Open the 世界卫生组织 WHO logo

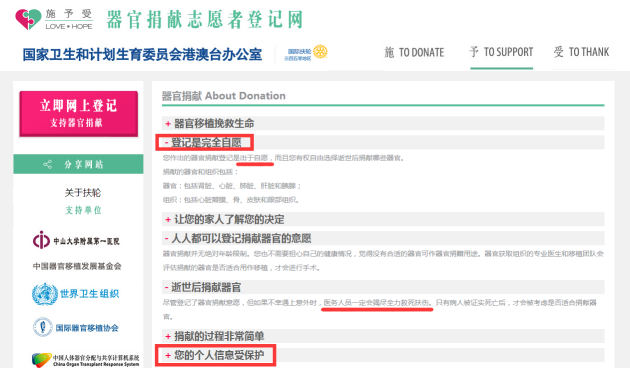(76, 294)
